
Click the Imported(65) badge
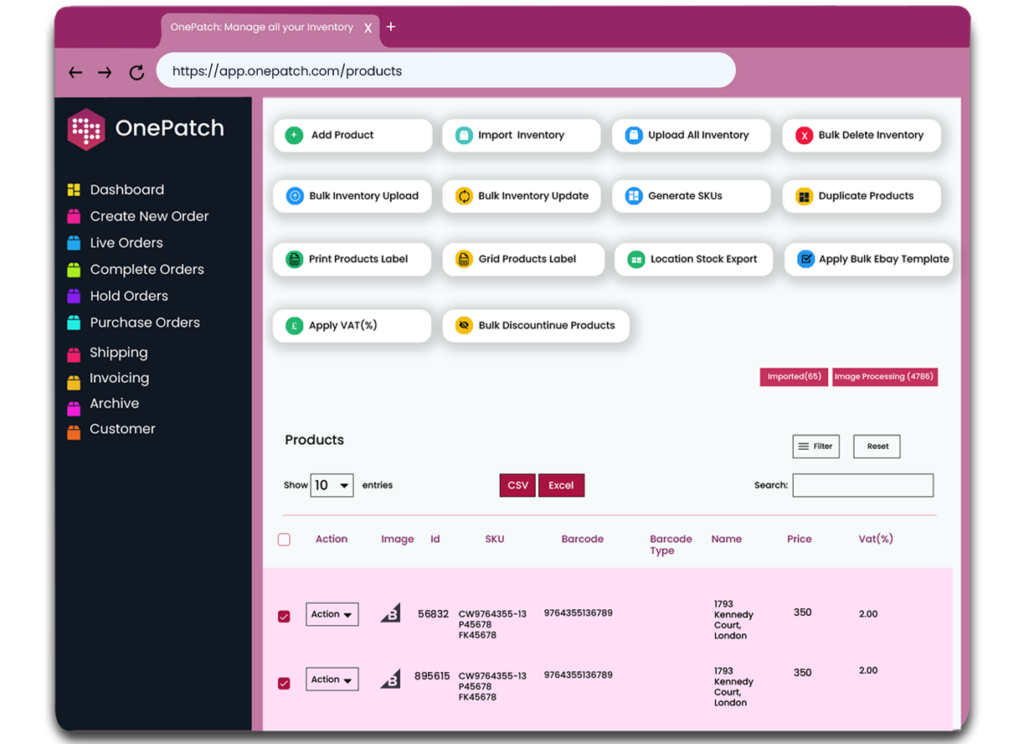[793, 376]
